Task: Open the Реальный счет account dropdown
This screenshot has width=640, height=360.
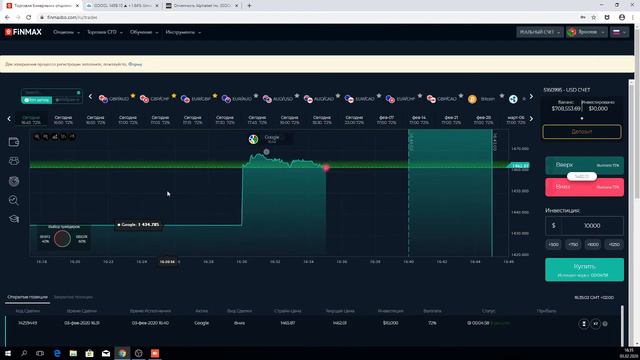Action: tap(540, 32)
